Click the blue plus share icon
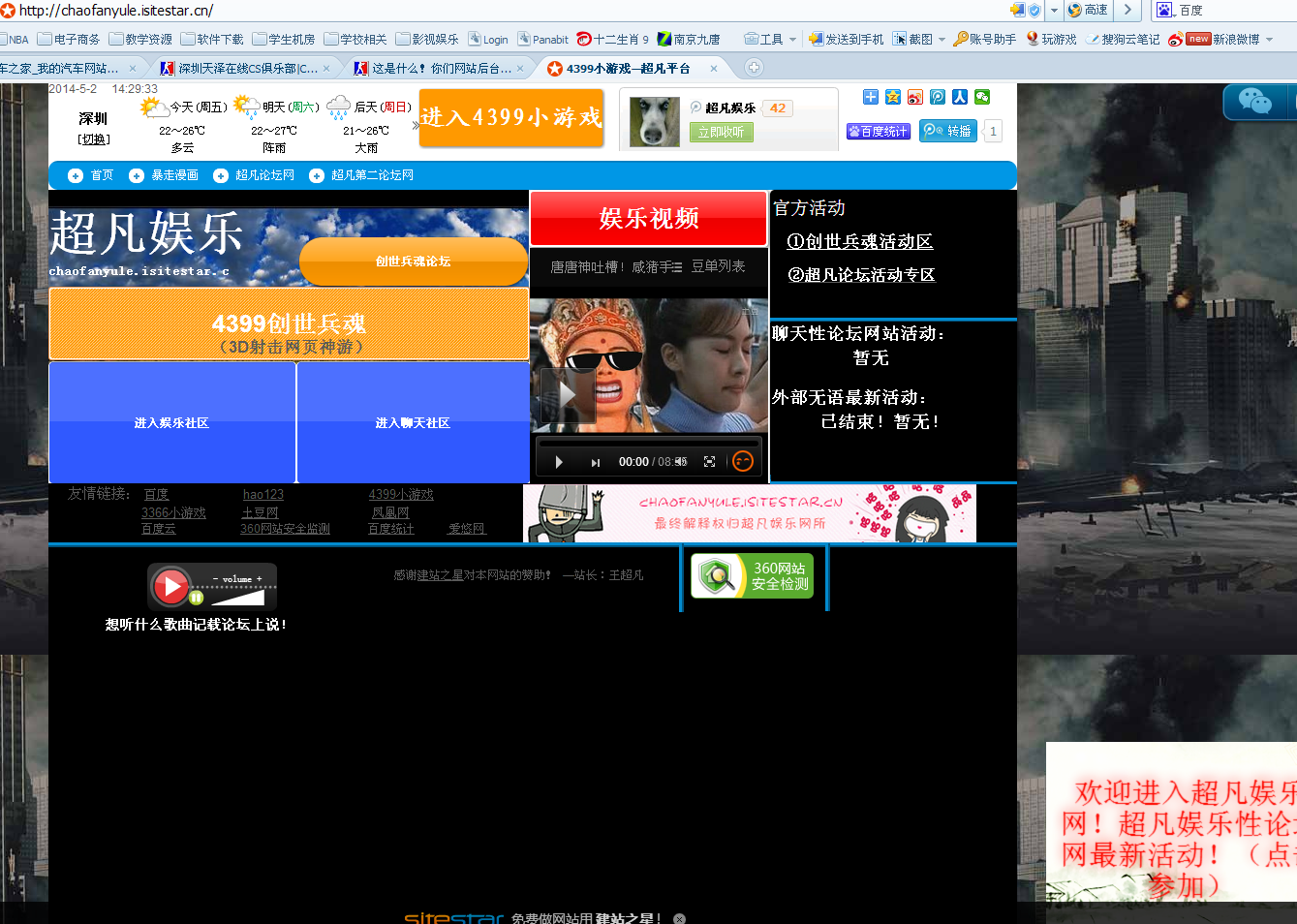This screenshot has height=924, width=1297. [870, 97]
